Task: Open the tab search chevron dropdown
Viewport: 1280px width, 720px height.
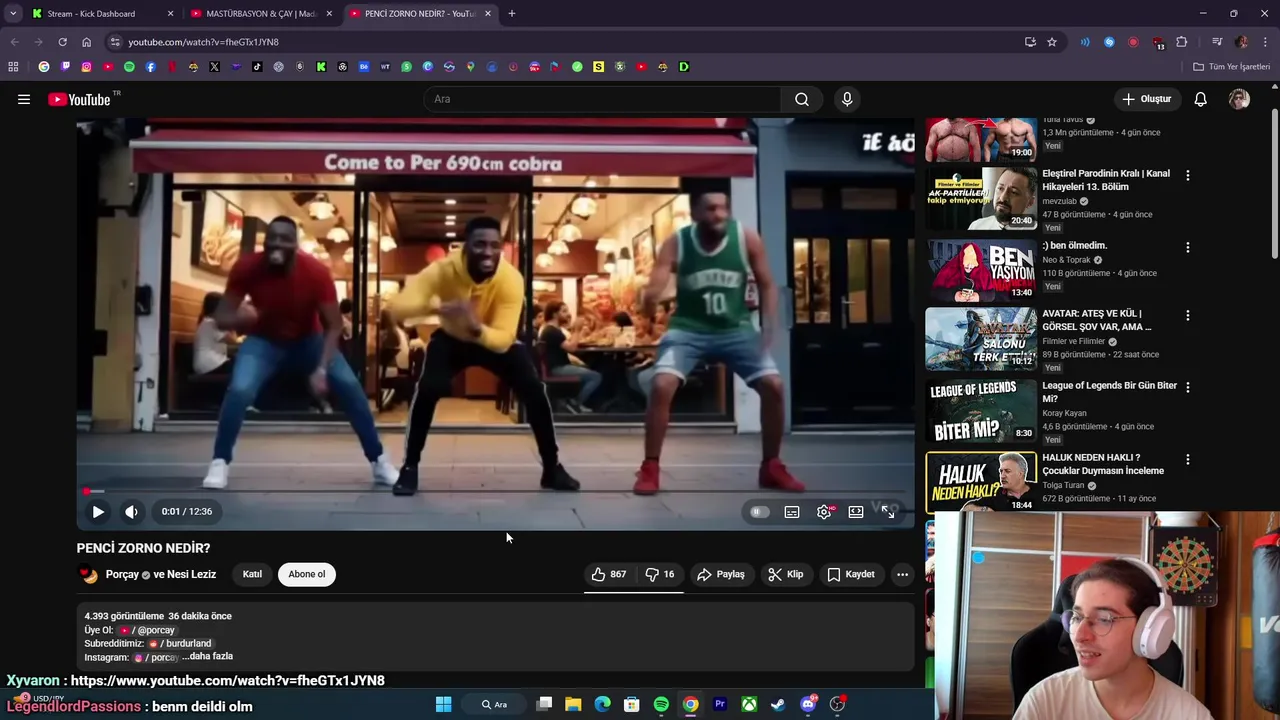Action: click(x=13, y=14)
